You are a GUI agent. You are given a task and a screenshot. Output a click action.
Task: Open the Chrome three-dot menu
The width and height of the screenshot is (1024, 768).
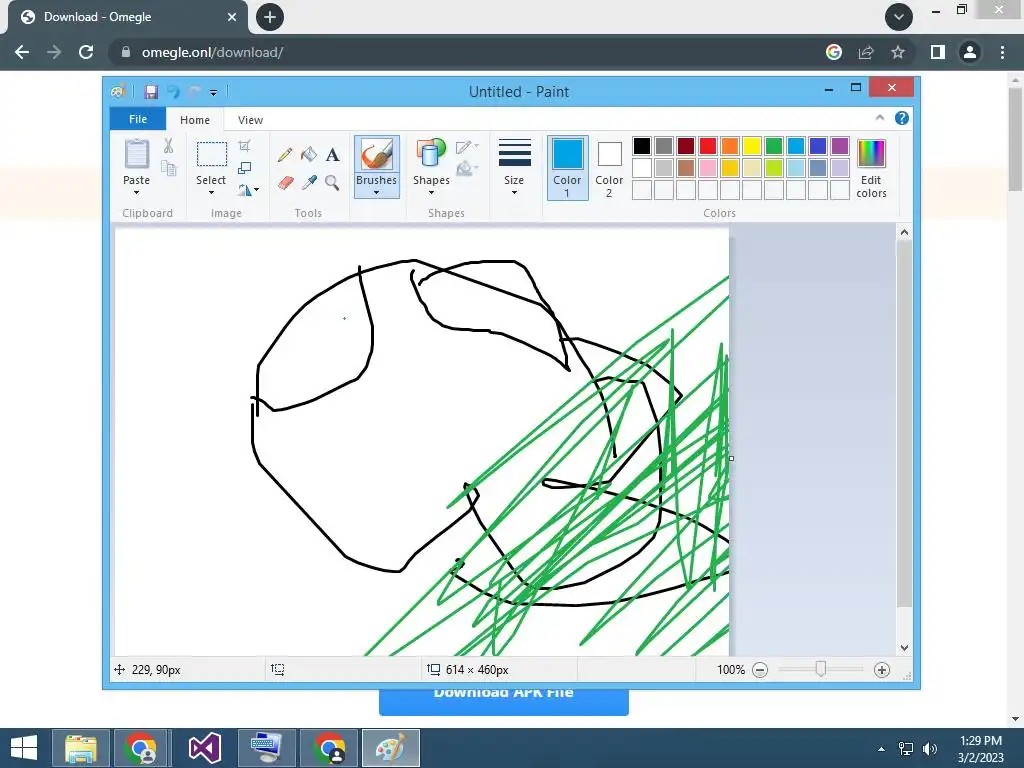(x=1002, y=52)
